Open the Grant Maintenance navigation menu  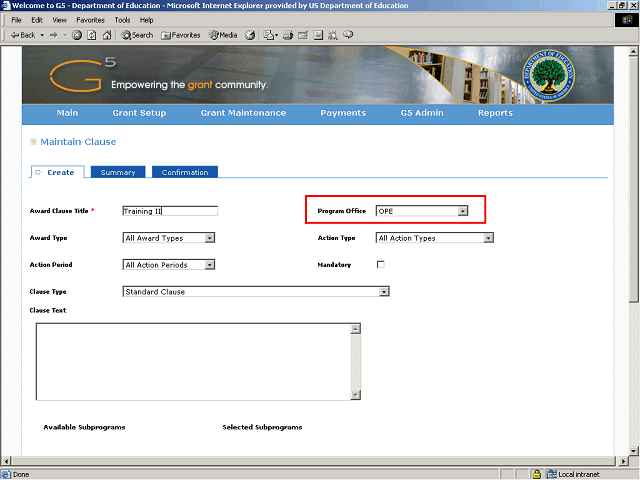click(243, 113)
